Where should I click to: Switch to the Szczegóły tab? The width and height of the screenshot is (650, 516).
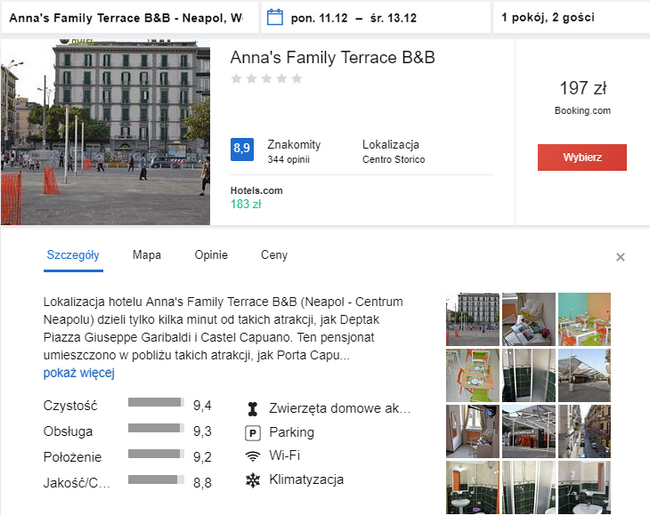pos(73,255)
